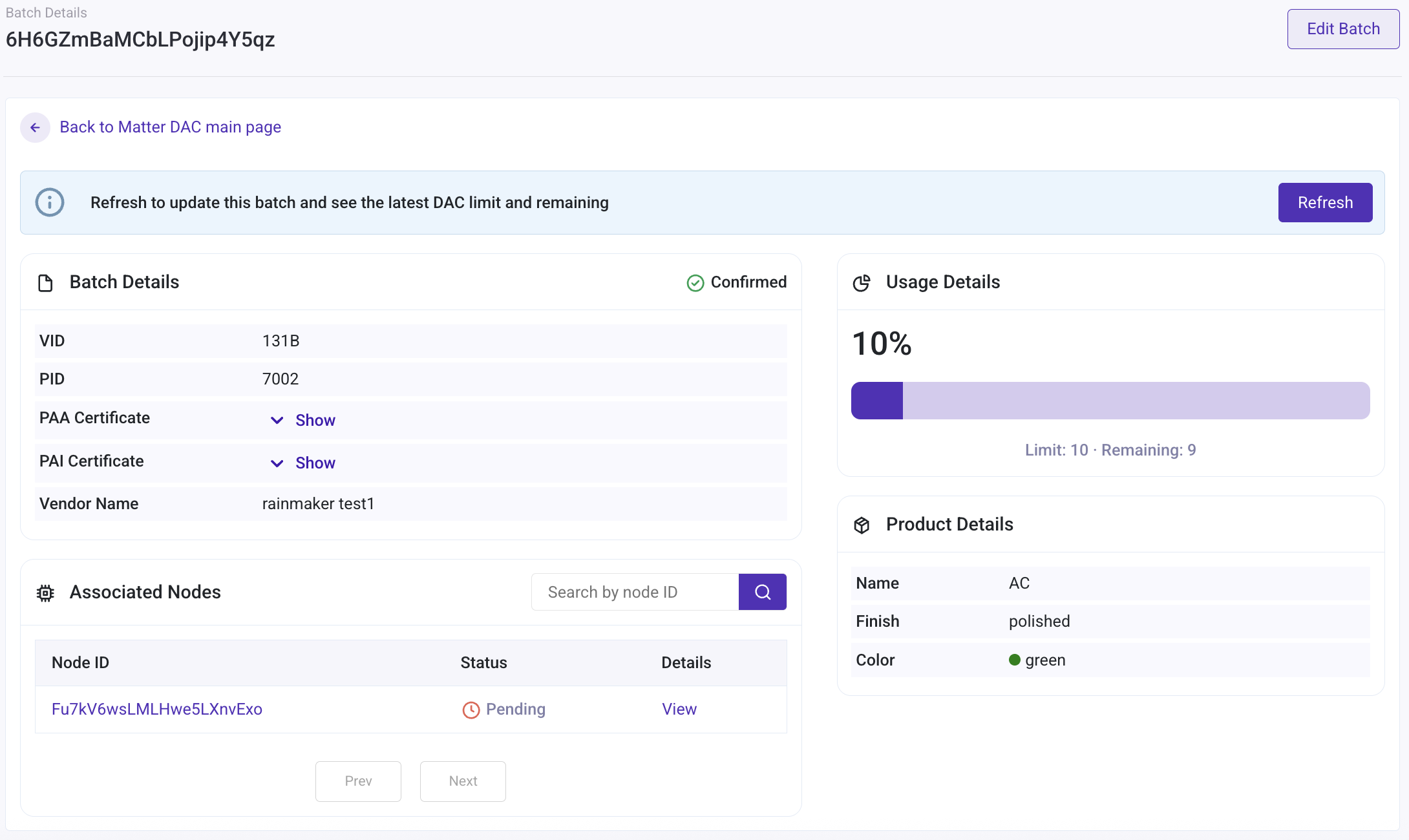Open node Fu7kV6wsLMLHwe5LXnvExo details via View link
The image size is (1409, 840).
point(679,709)
